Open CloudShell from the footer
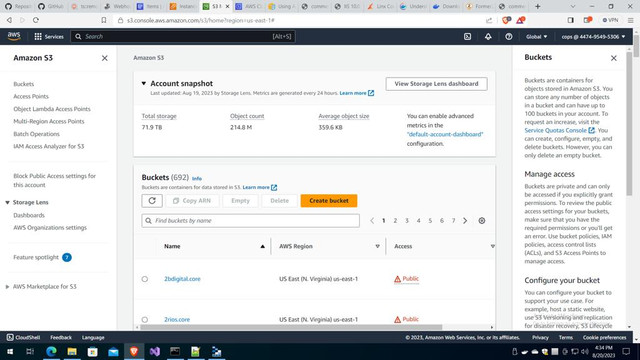 23,338
